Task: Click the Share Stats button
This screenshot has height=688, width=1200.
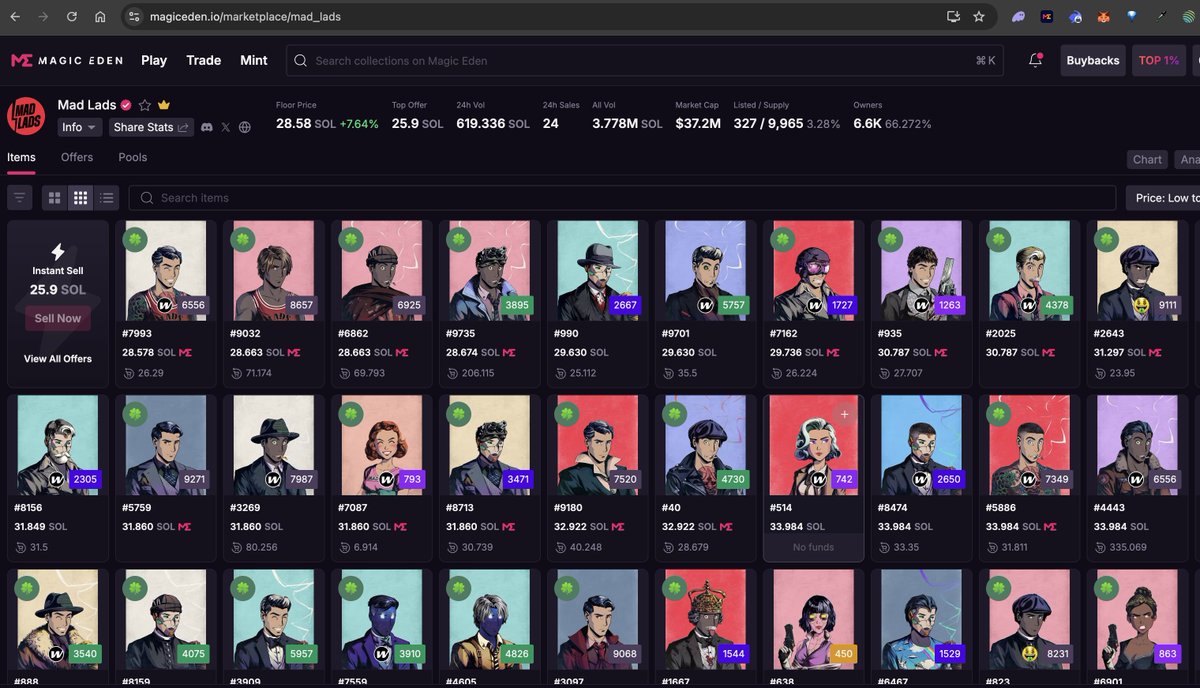Action: pos(151,127)
